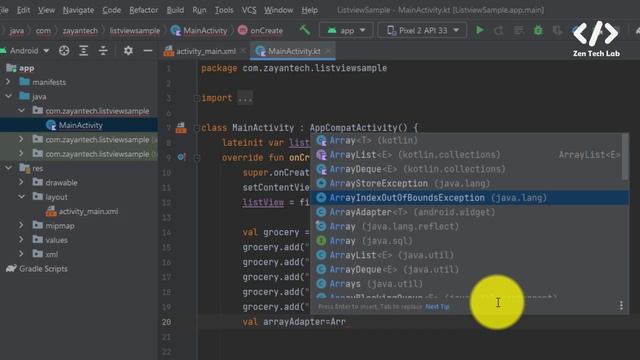
Task: Click the Apply Changes rerun icon
Action: 498,31
